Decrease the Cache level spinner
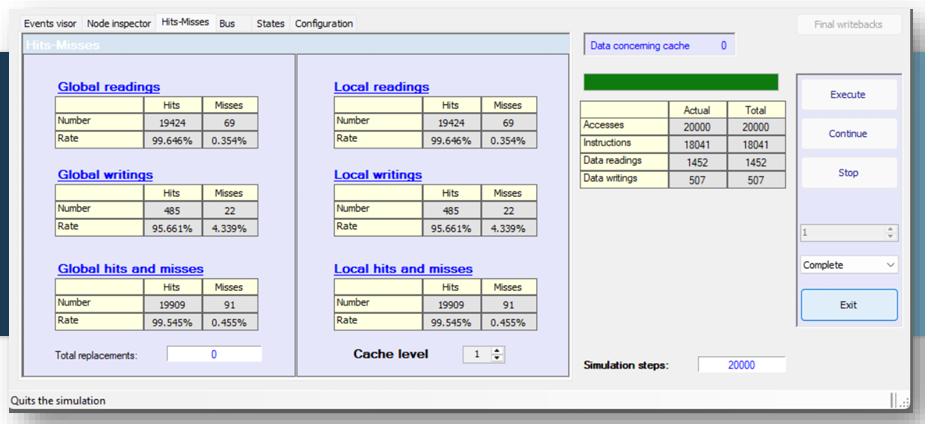This screenshot has height=424, width=925. coord(497,358)
